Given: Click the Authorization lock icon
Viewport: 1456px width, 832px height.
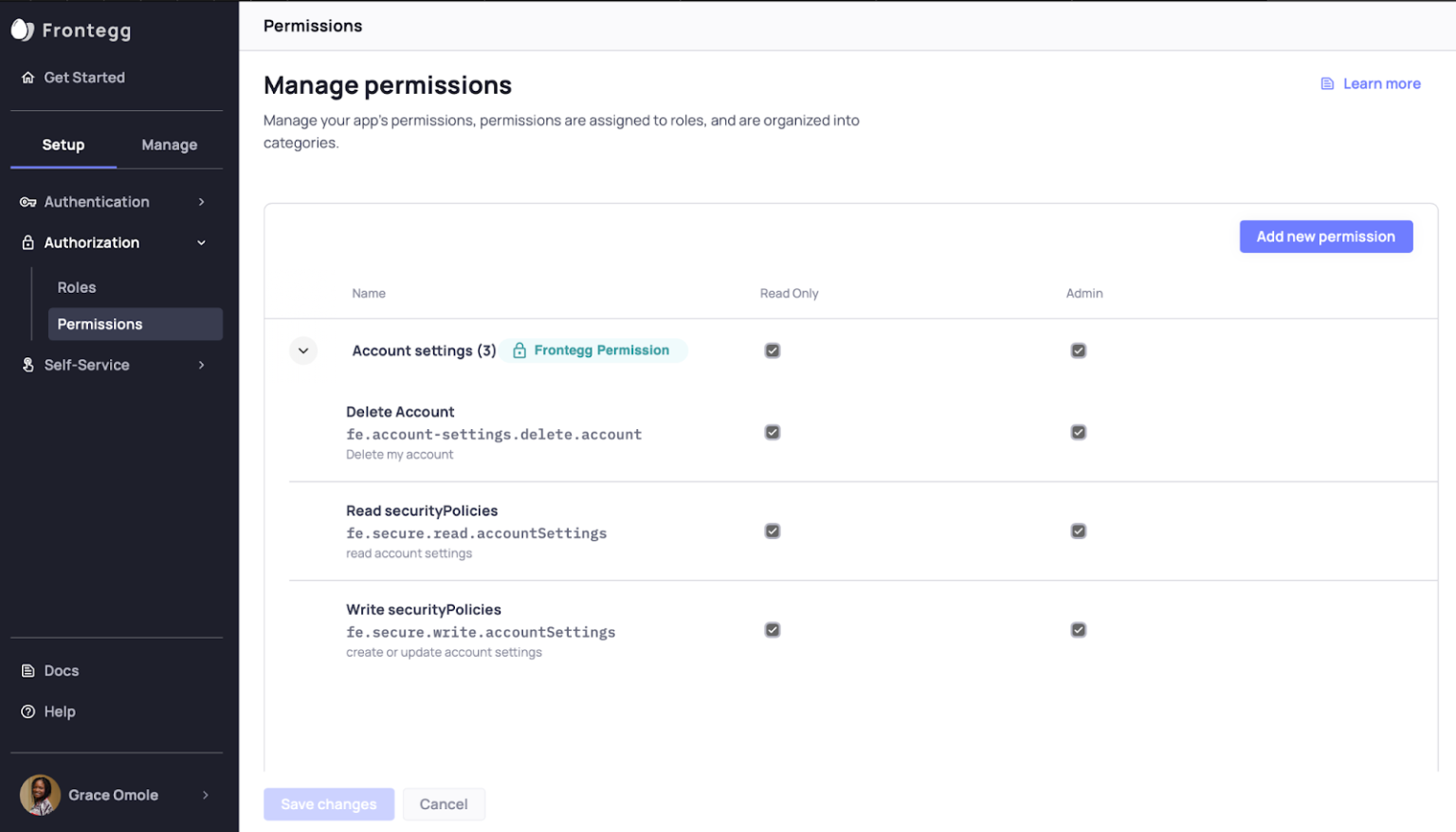Looking at the screenshot, I should [28, 243].
